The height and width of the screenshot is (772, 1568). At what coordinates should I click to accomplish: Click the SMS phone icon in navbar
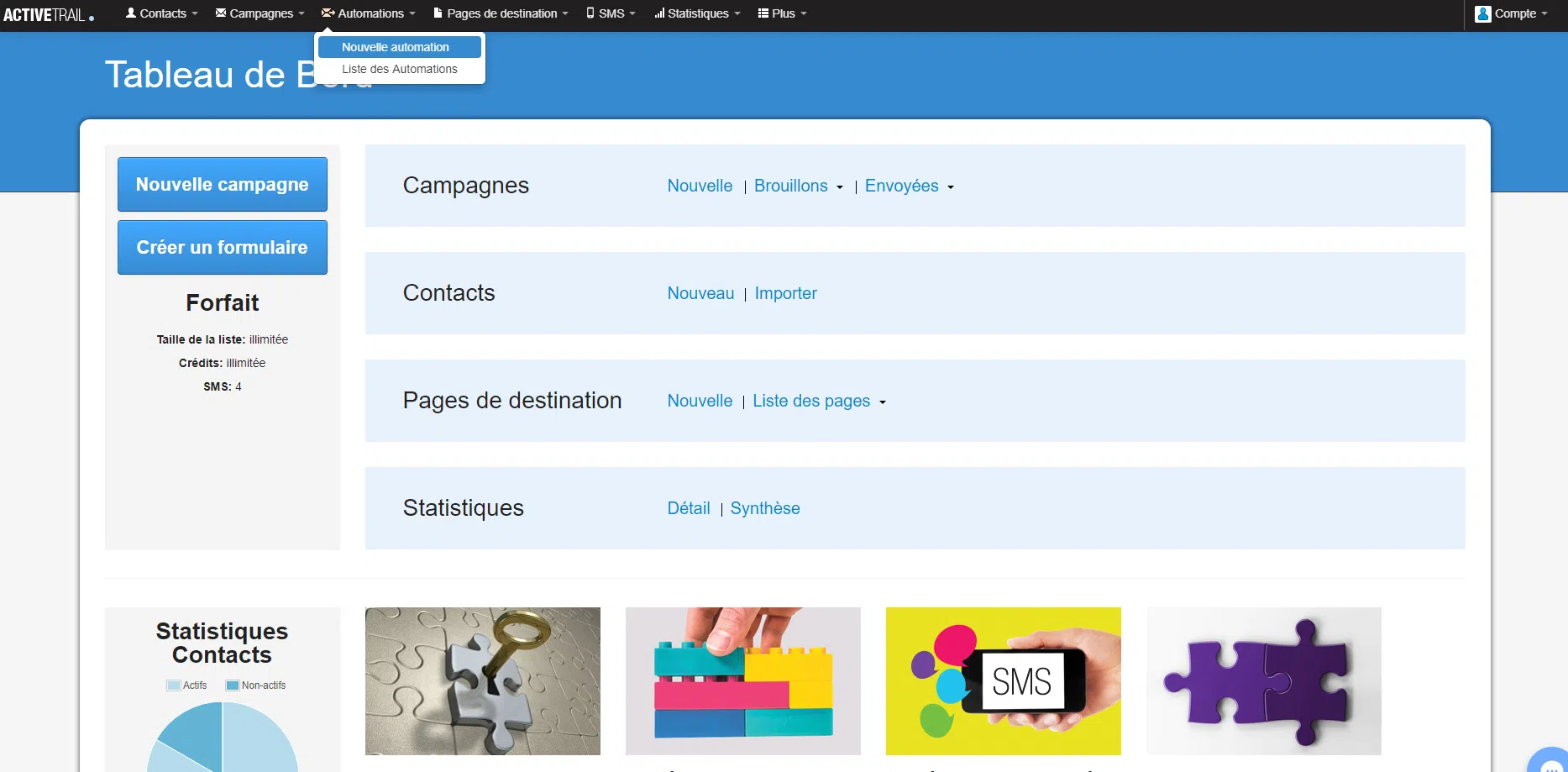click(x=590, y=13)
